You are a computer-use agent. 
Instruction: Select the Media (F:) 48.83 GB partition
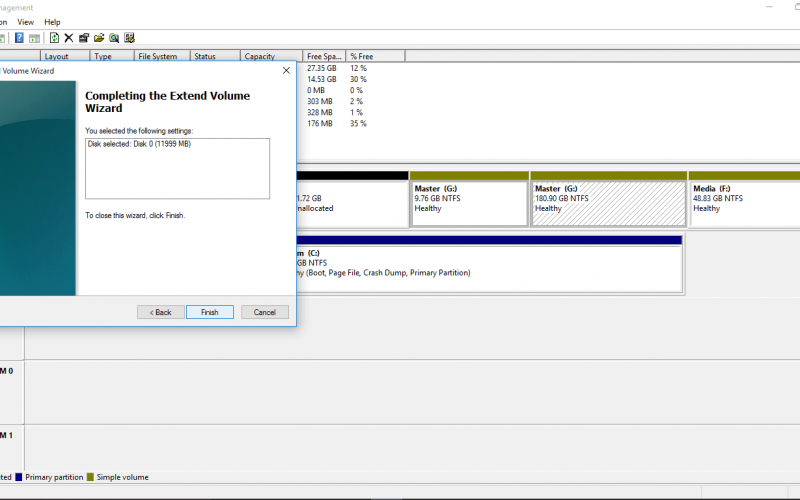tap(744, 204)
